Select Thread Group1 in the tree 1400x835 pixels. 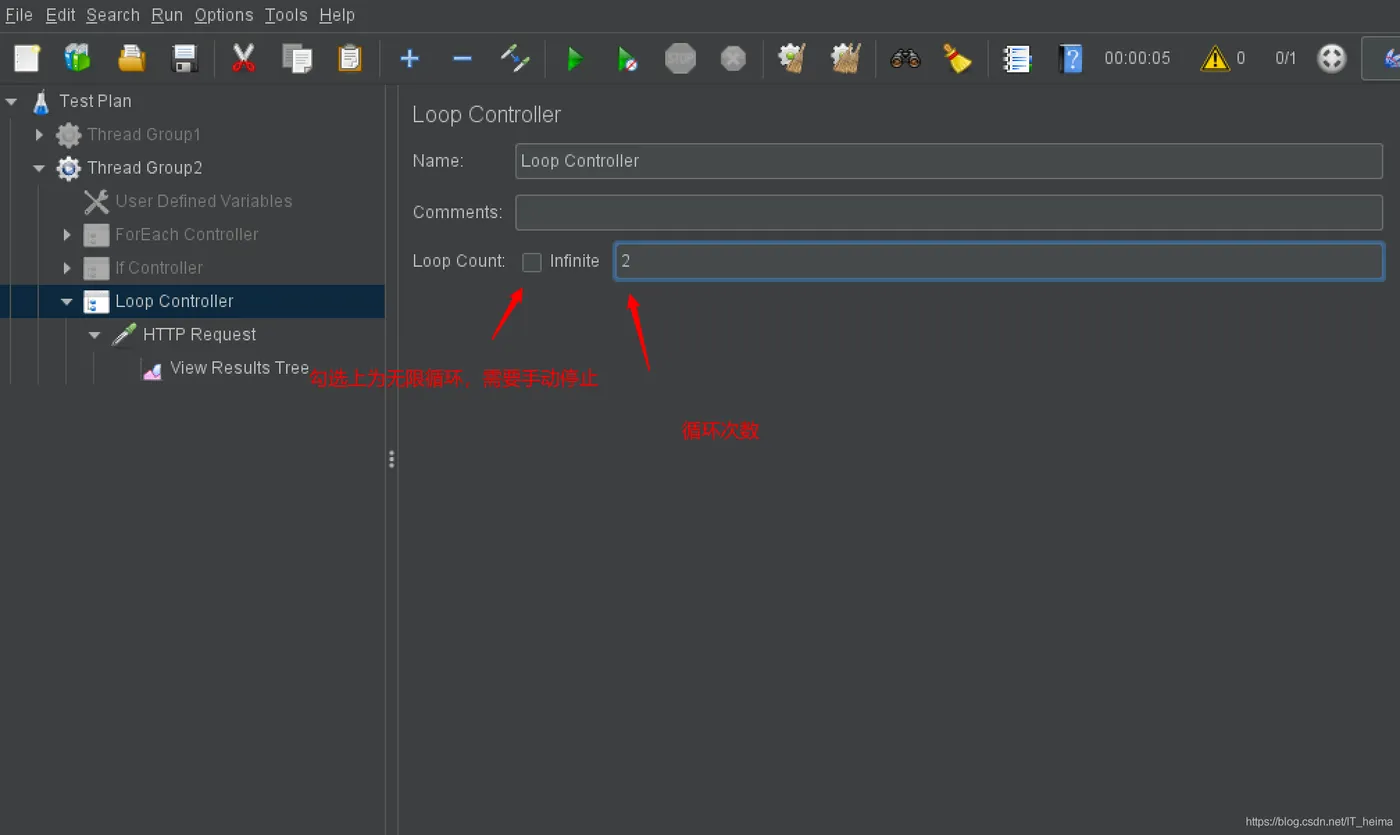point(144,134)
